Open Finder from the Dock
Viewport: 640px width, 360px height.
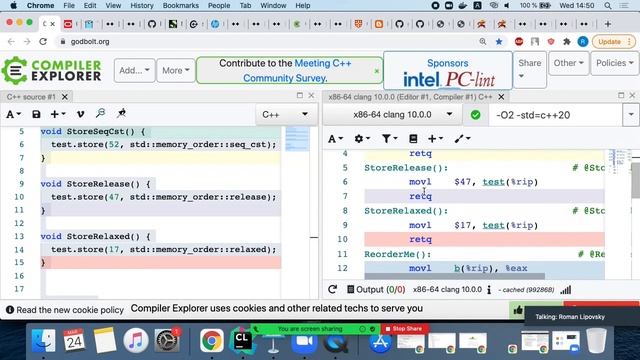[x=43, y=341]
